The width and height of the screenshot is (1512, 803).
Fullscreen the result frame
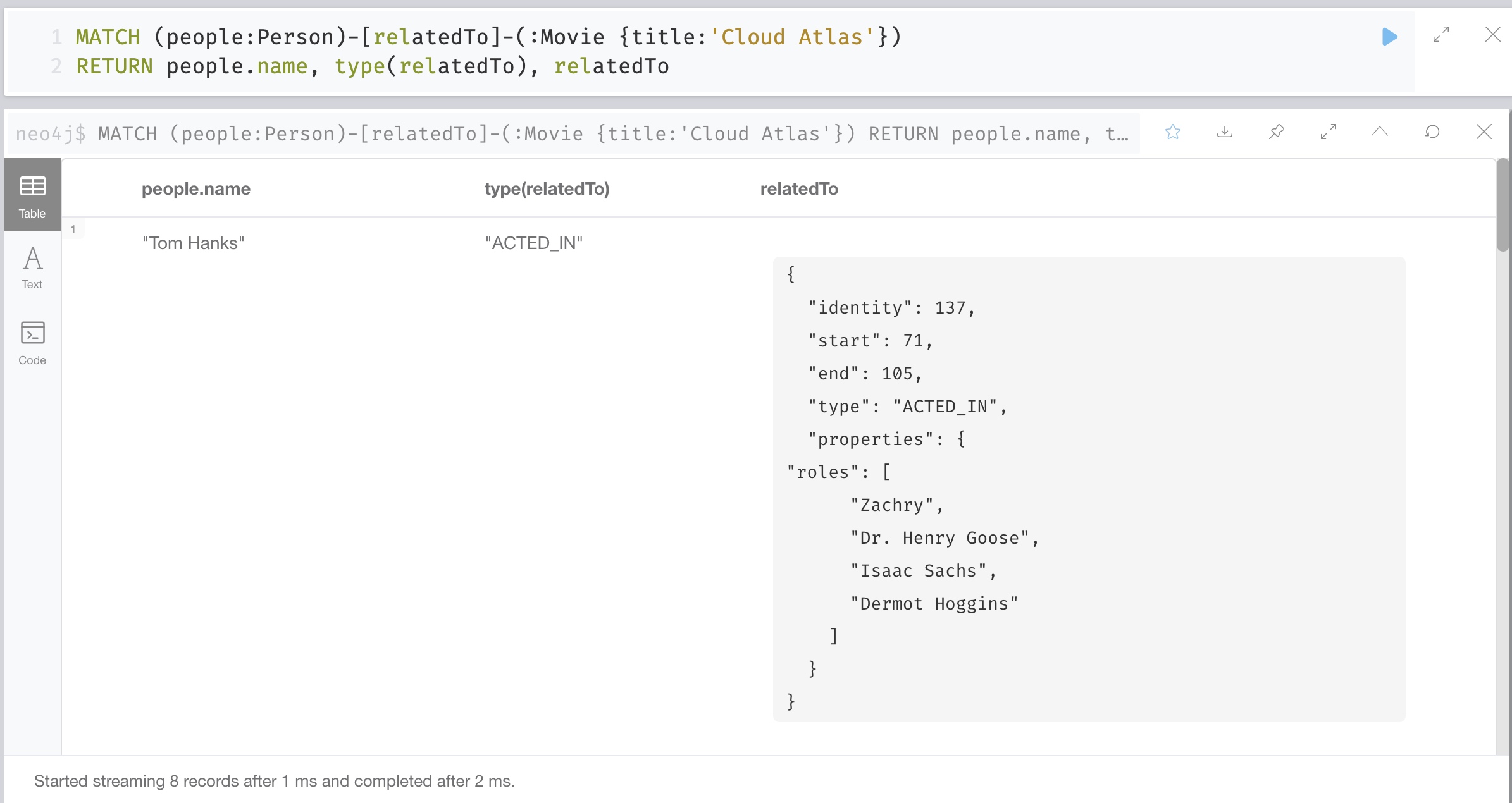(x=1329, y=132)
